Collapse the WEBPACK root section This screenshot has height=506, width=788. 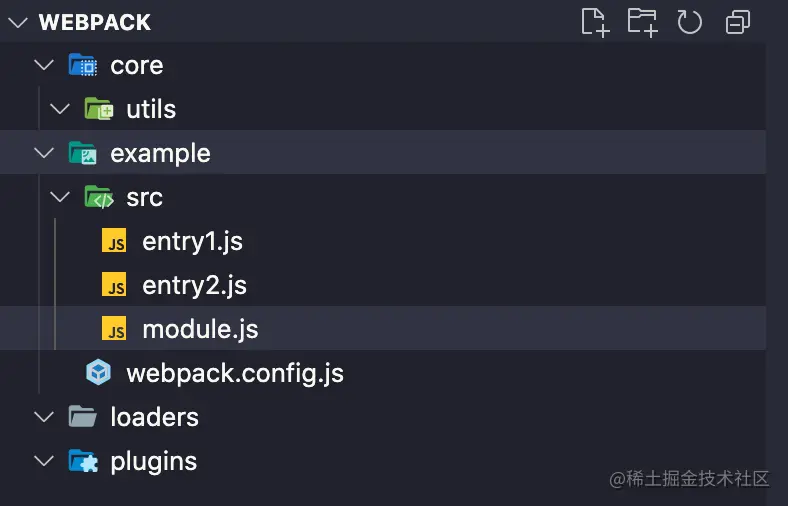pyautogui.click(x=18, y=22)
